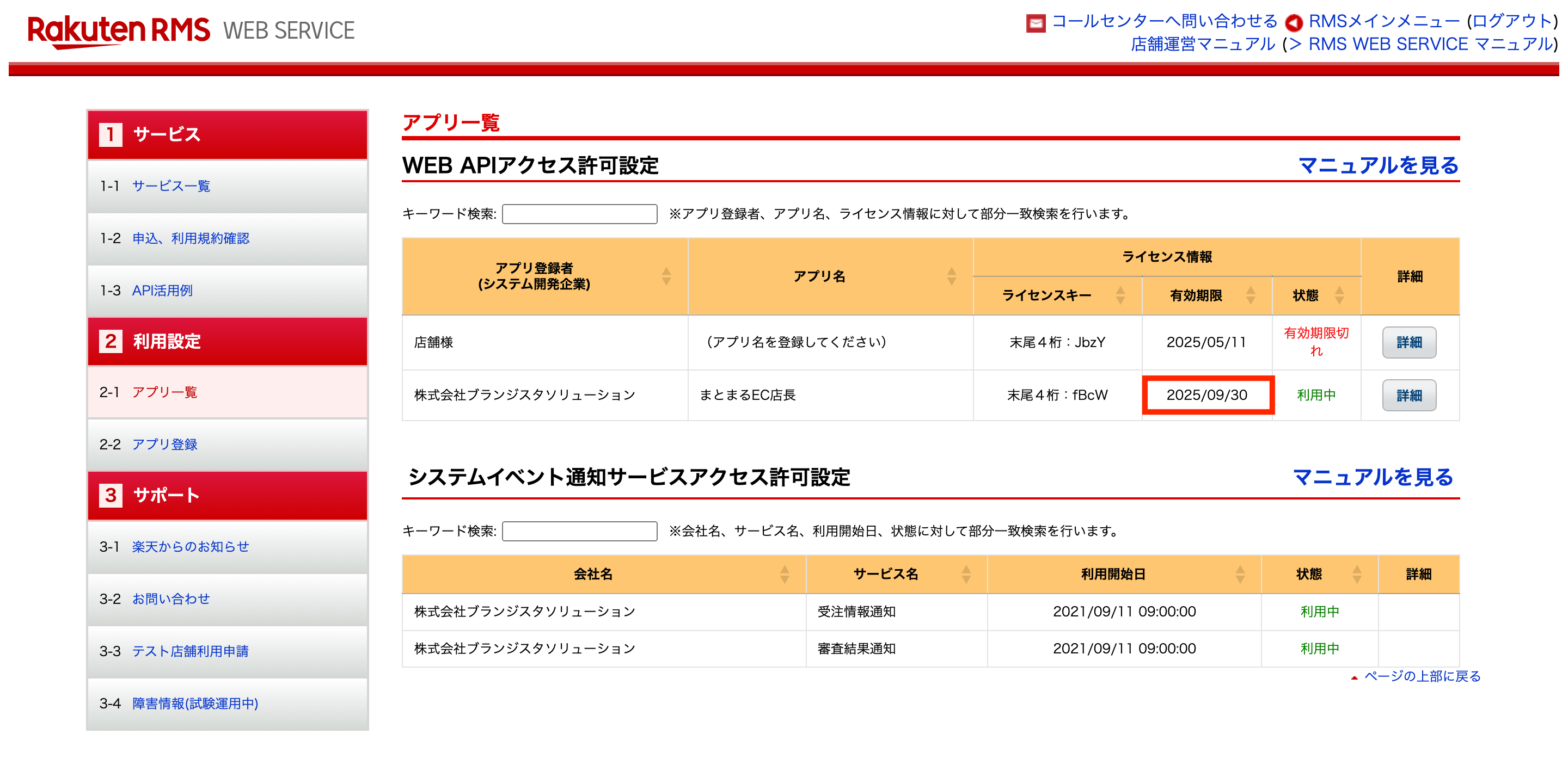This screenshot has width=1568, height=765.
Task: Open 店舗運営マニュアル link
Action: pyautogui.click(x=1203, y=45)
